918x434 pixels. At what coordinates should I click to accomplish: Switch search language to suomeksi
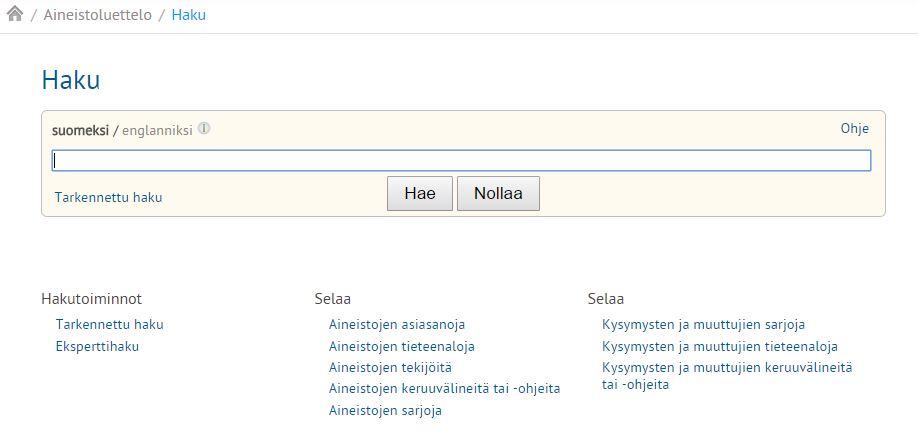pos(80,130)
